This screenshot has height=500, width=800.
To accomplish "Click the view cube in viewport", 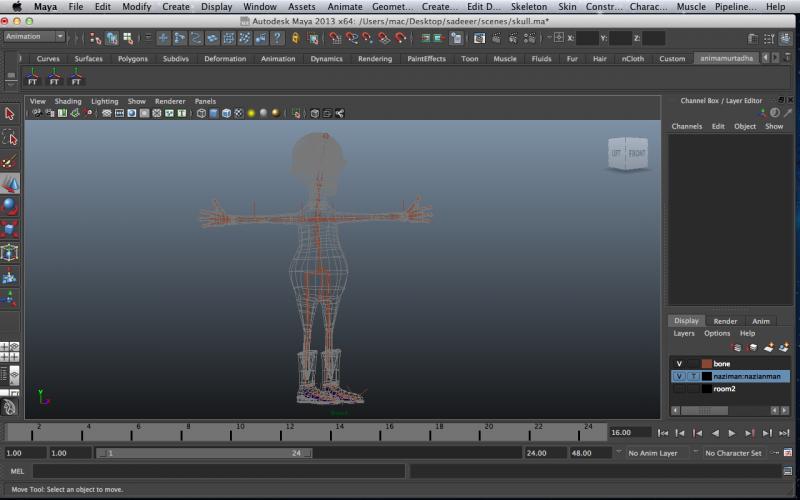I will tap(627, 154).
